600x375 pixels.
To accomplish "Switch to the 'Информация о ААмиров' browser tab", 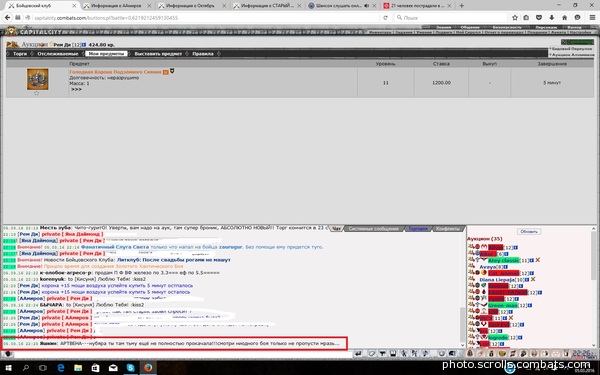I will [x=117, y=6].
